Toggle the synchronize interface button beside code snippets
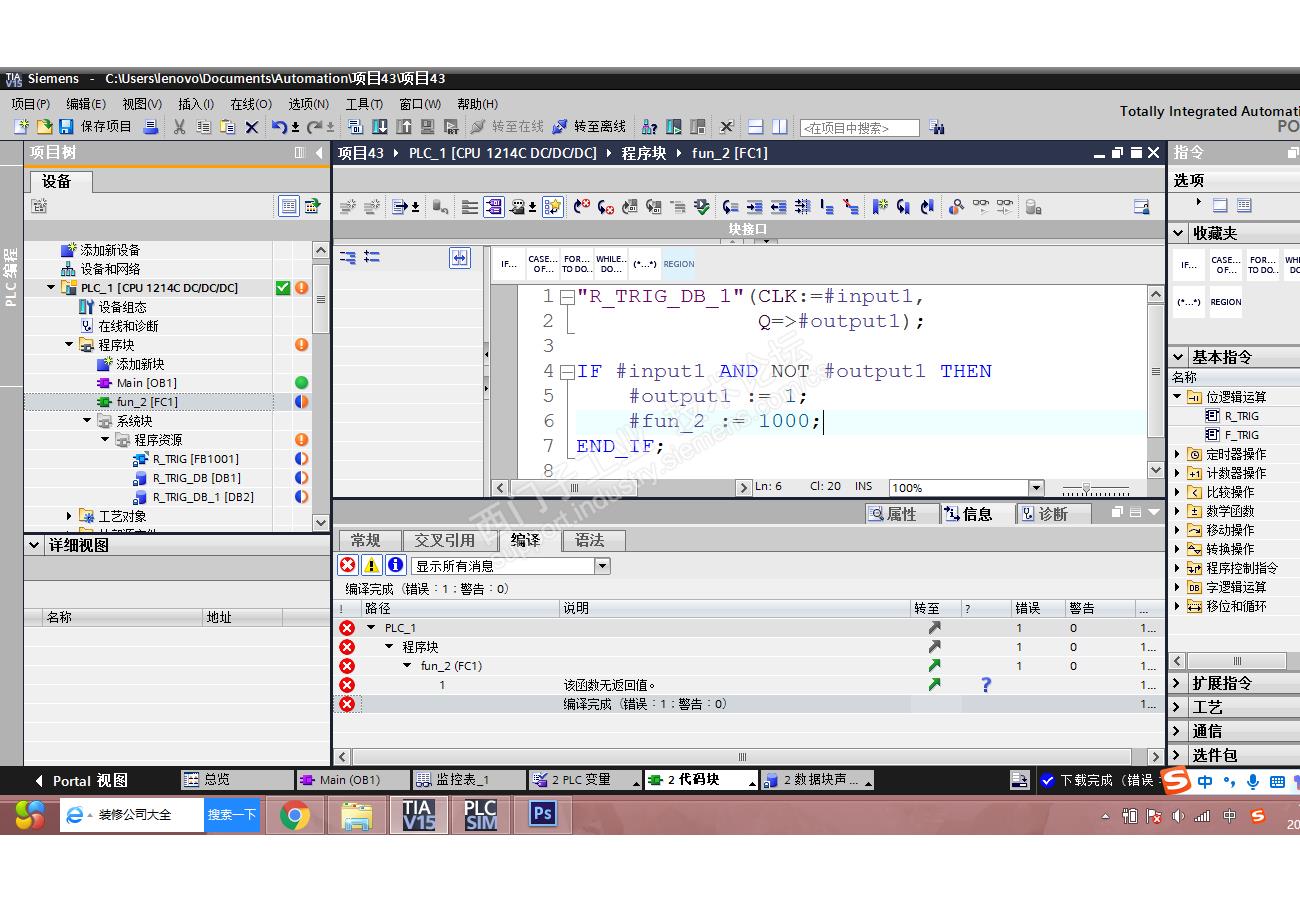Image resolution: width=1300 pixels, height=900 pixels. pos(459,258)
